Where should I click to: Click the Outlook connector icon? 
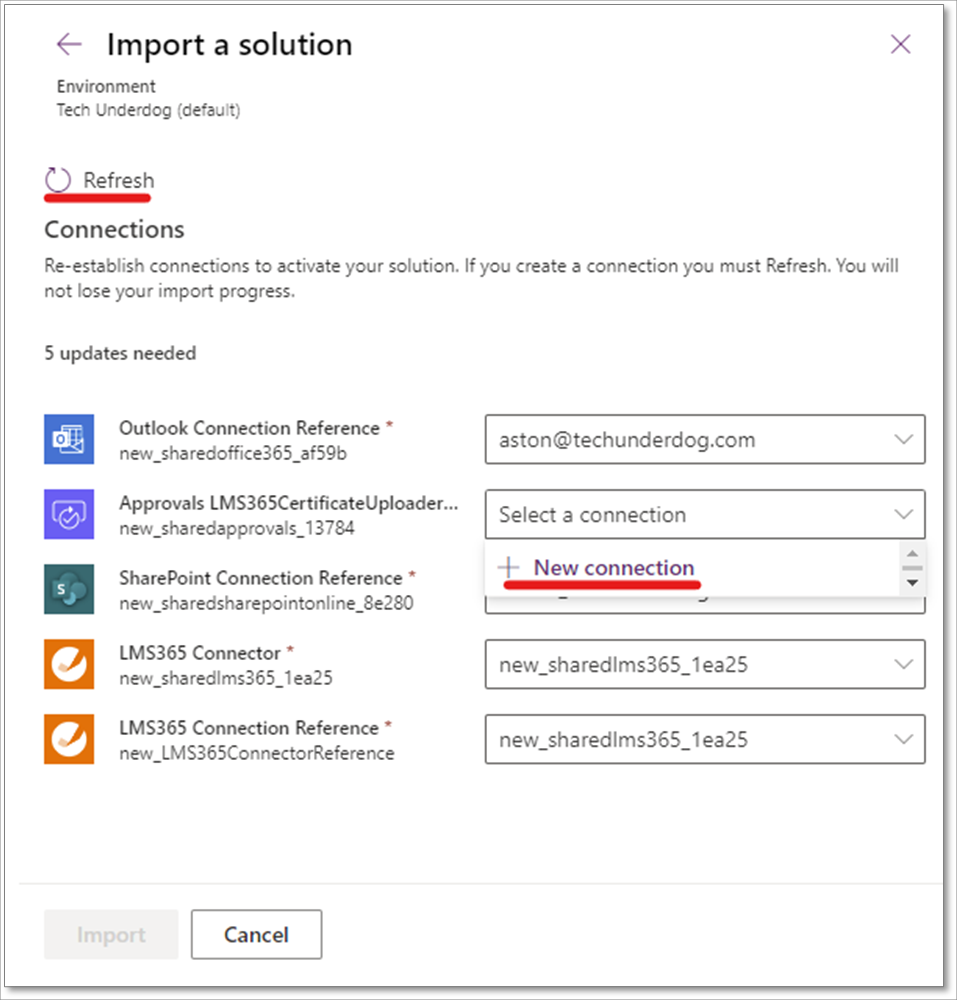(69, 439)
